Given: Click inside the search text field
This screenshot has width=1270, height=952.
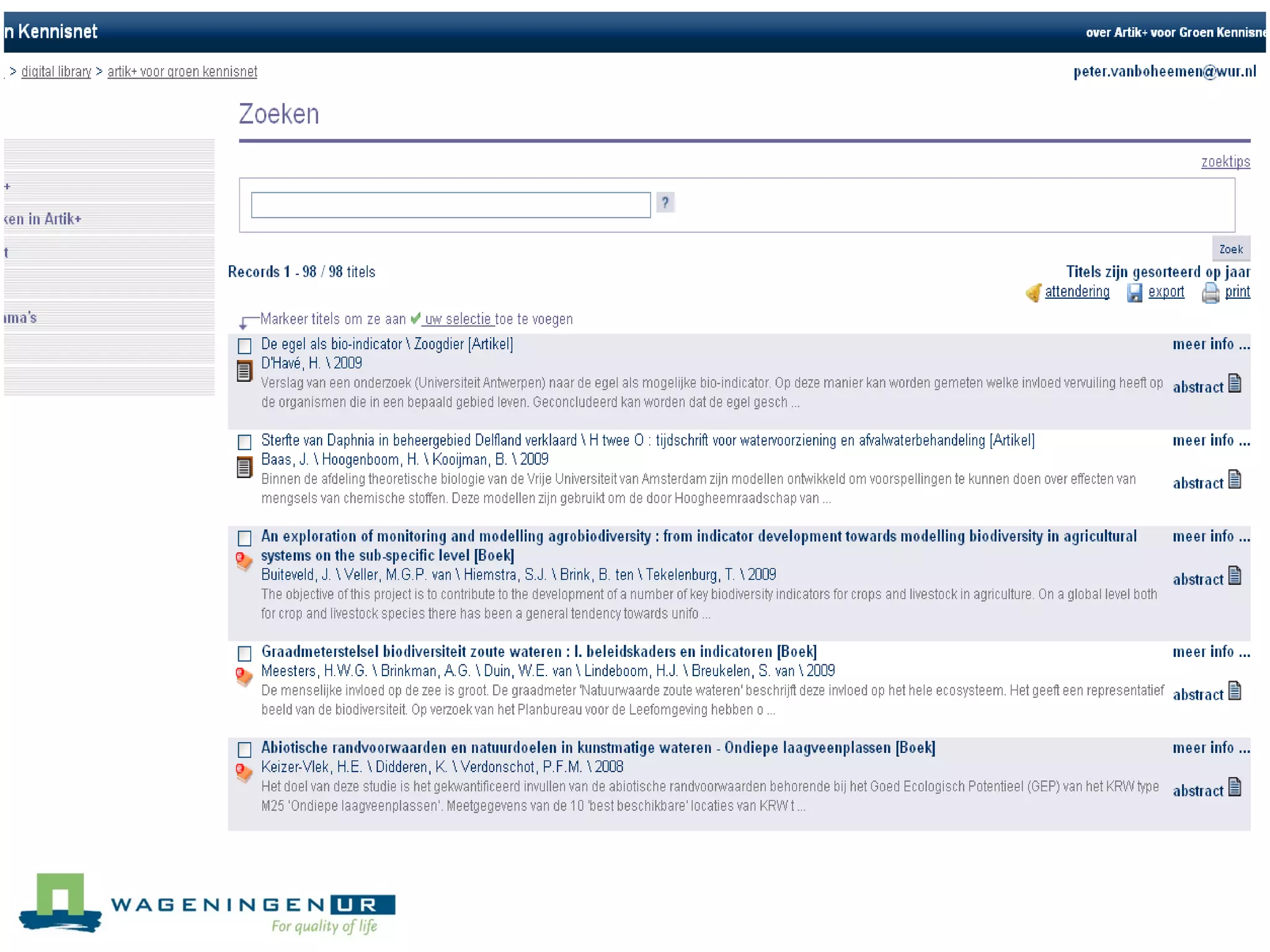Looking at the screenshot, I should coord(451,205).
